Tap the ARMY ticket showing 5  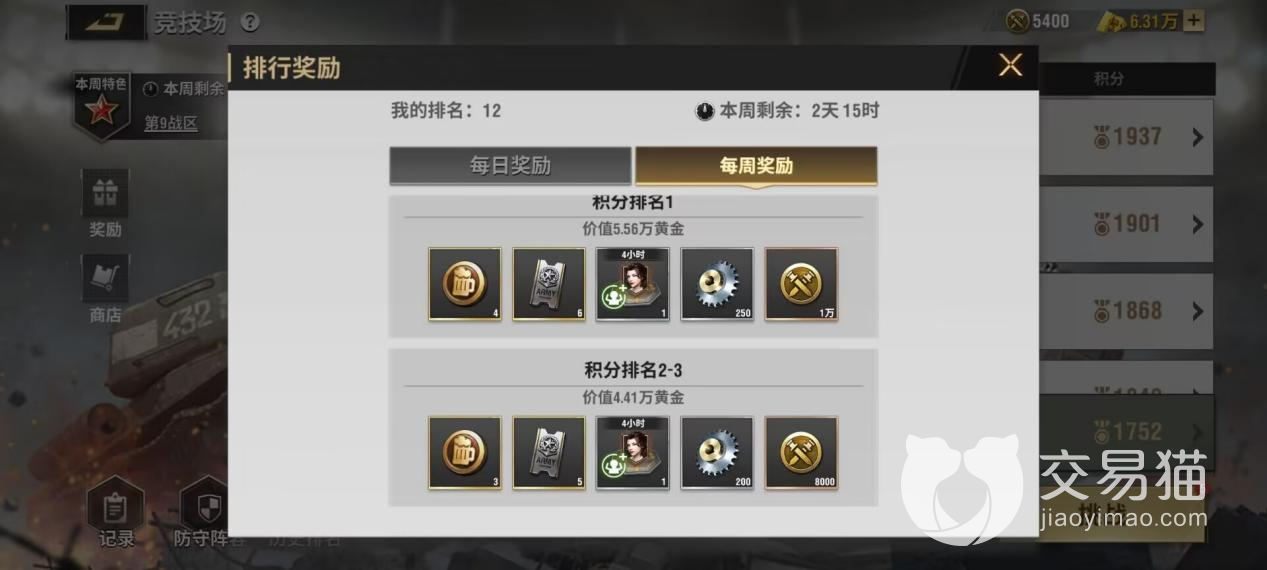pos(549,453)
